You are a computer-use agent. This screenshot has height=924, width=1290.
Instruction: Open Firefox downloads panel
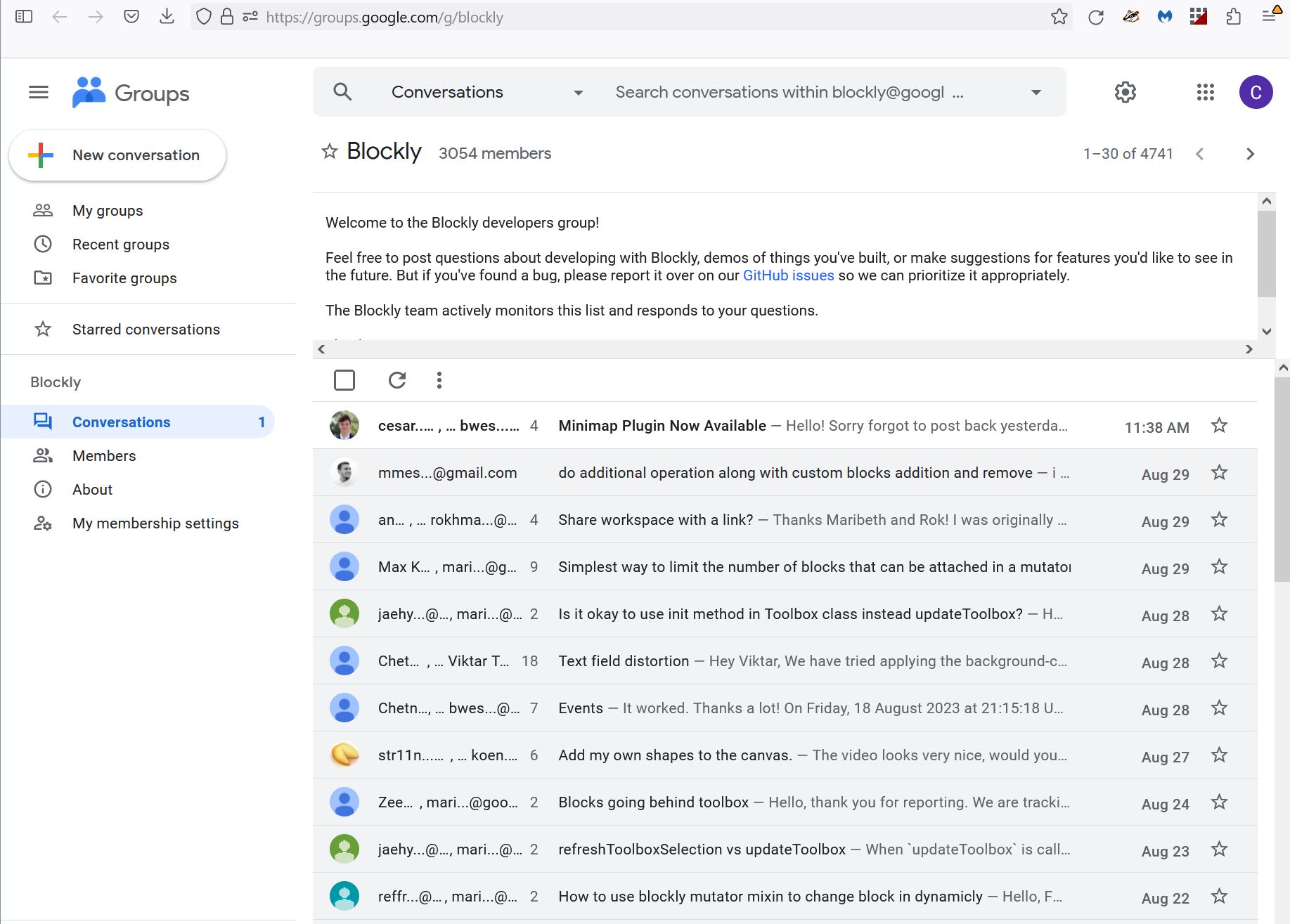click(x=167, y=16)
